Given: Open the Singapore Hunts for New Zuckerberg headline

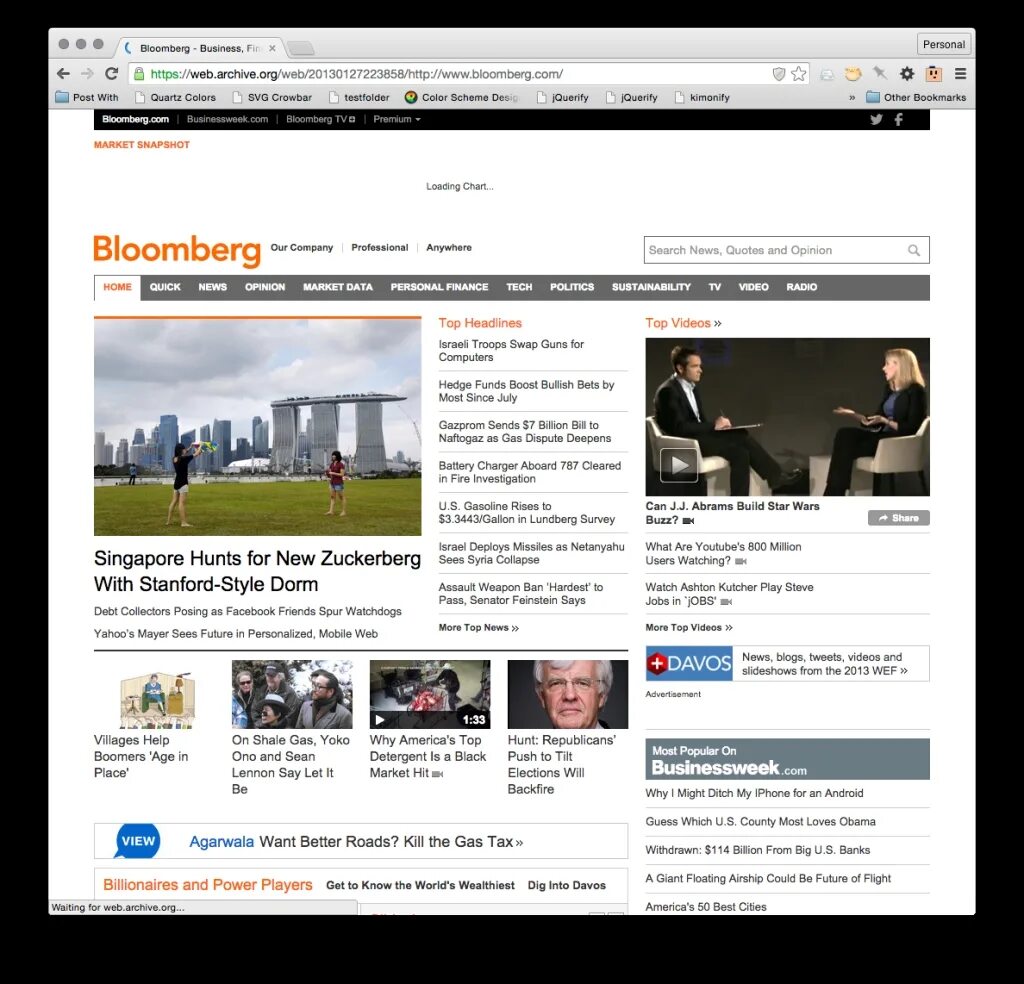Looking at the screenshot, I should [257, 571].
